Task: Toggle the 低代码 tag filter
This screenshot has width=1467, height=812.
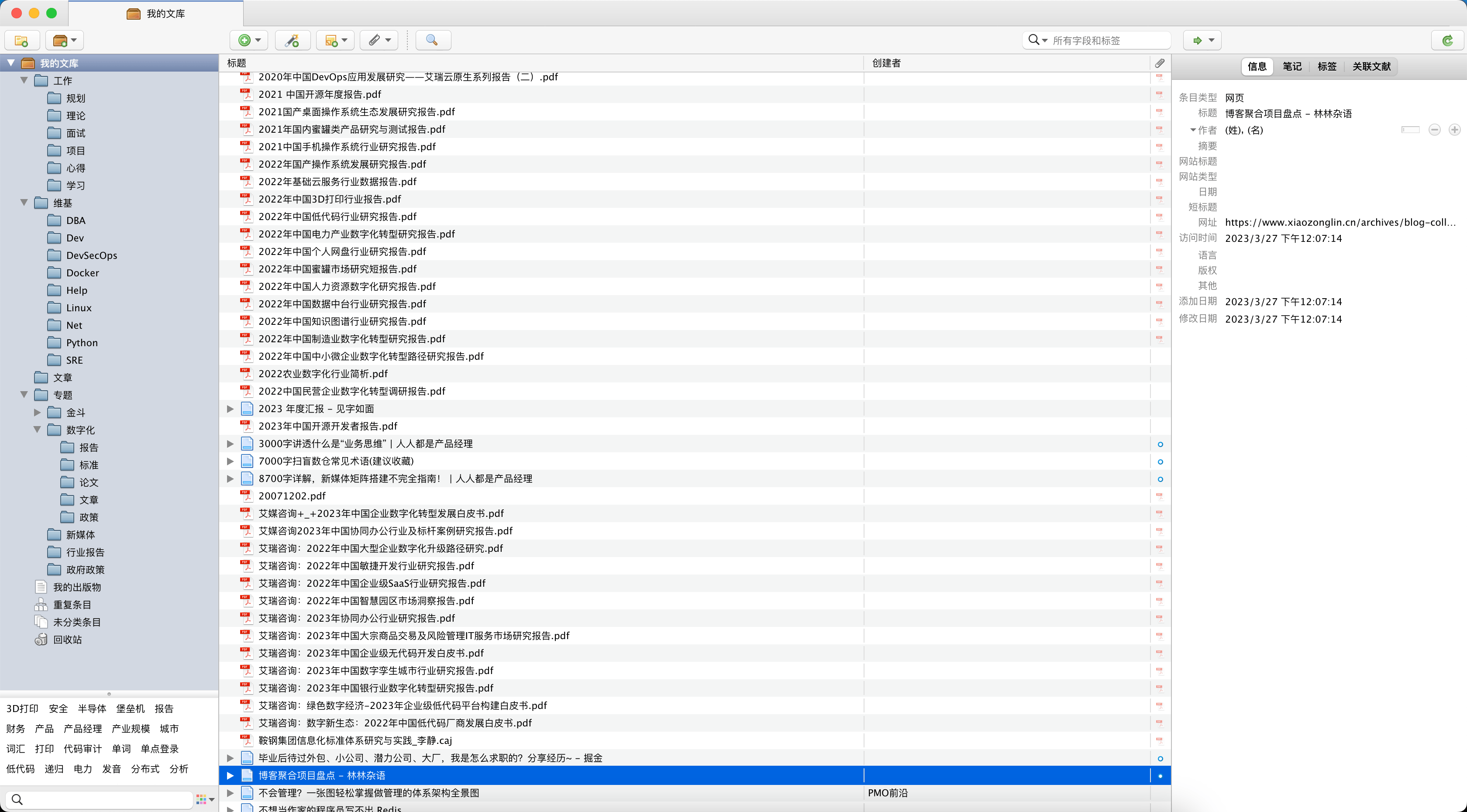Action: pos(20,769)
